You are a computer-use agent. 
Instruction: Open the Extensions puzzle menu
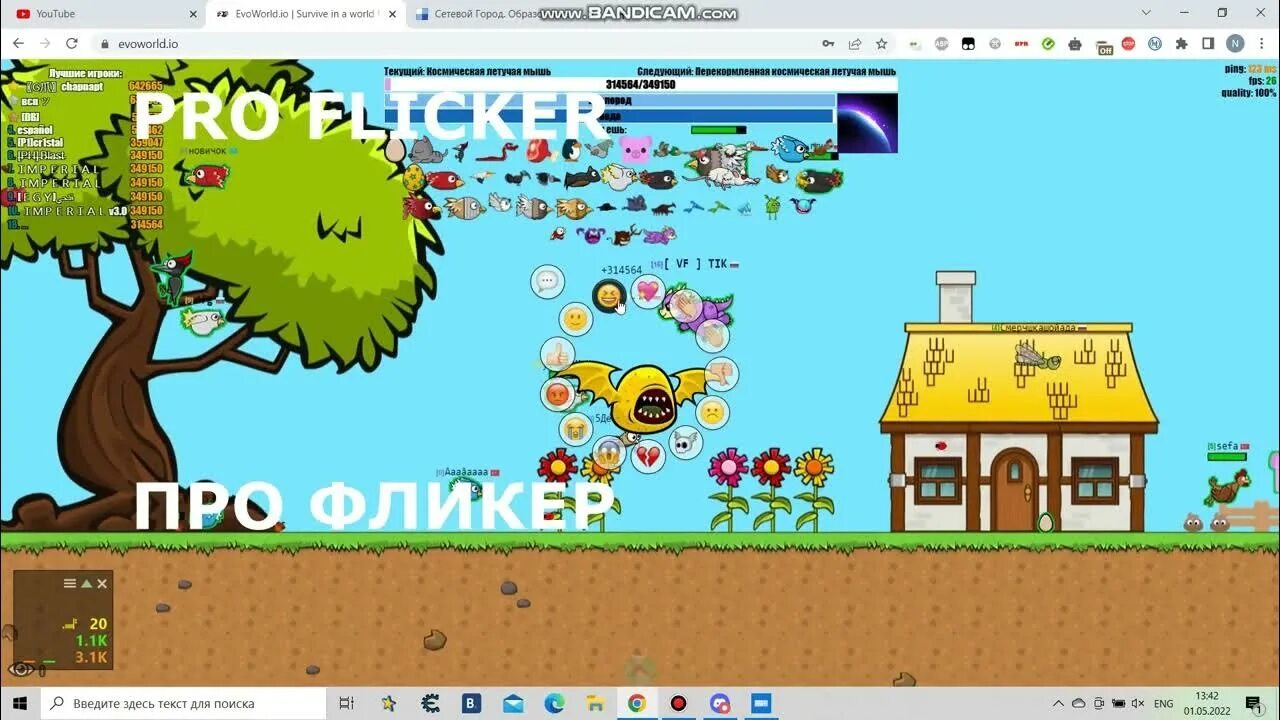point(1181,43)
